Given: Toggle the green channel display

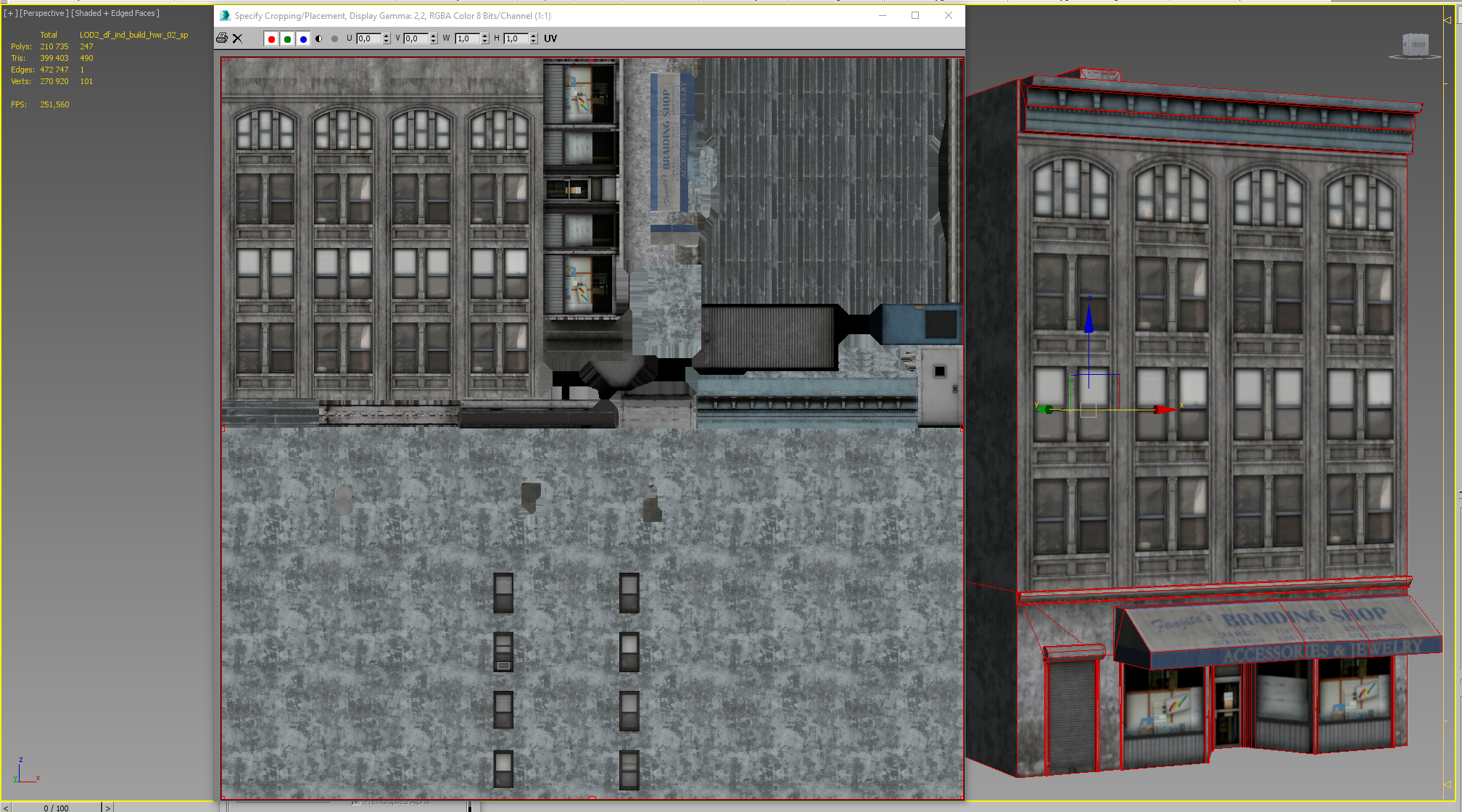Looking at the screenshot, I should tap(287, 39).
